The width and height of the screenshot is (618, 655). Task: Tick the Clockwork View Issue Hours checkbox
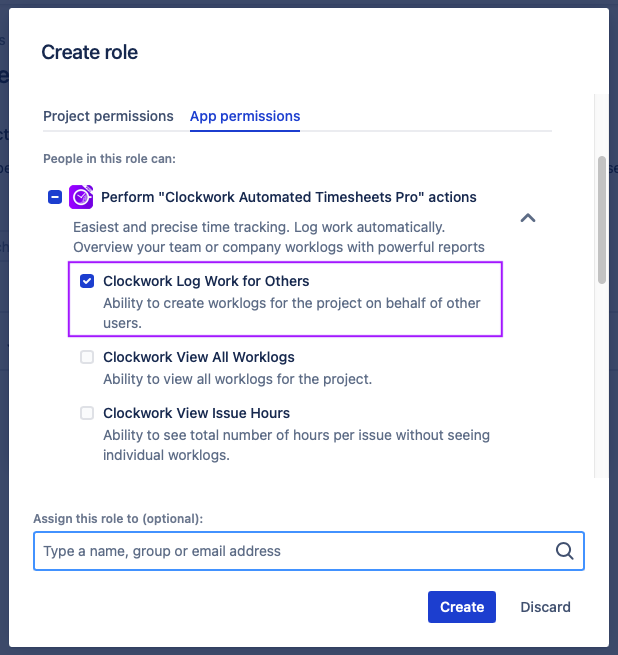point(87,413)
